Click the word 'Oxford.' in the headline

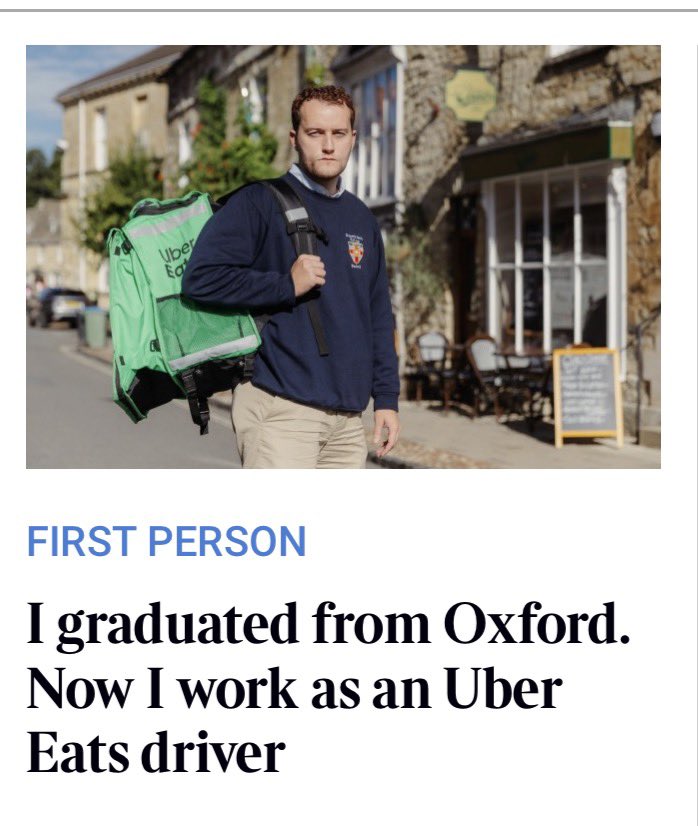[x=536, y=624]
